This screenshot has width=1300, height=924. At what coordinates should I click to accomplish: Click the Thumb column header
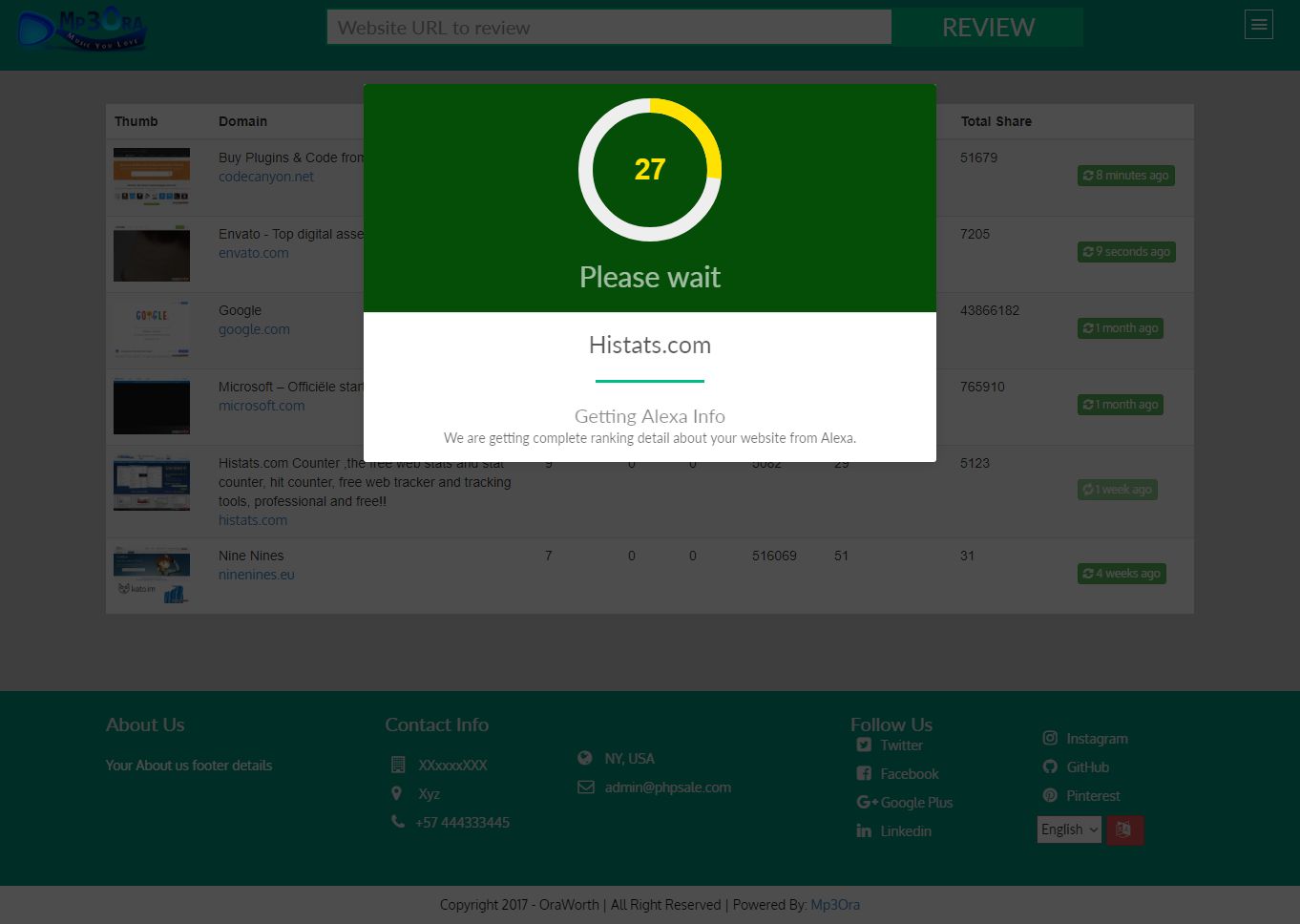click(x=136, y=121)
